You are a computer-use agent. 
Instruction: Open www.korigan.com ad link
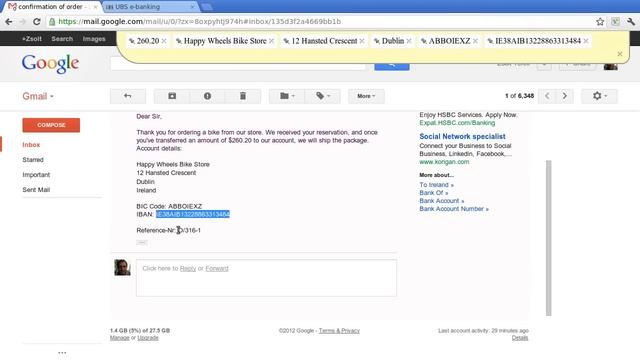[x=444, y=162]
